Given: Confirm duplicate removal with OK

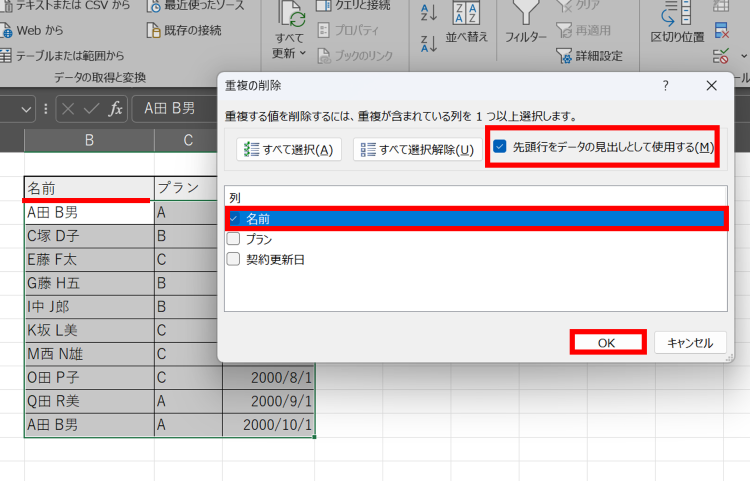Looking at the screenshot, I should [607, 342].
